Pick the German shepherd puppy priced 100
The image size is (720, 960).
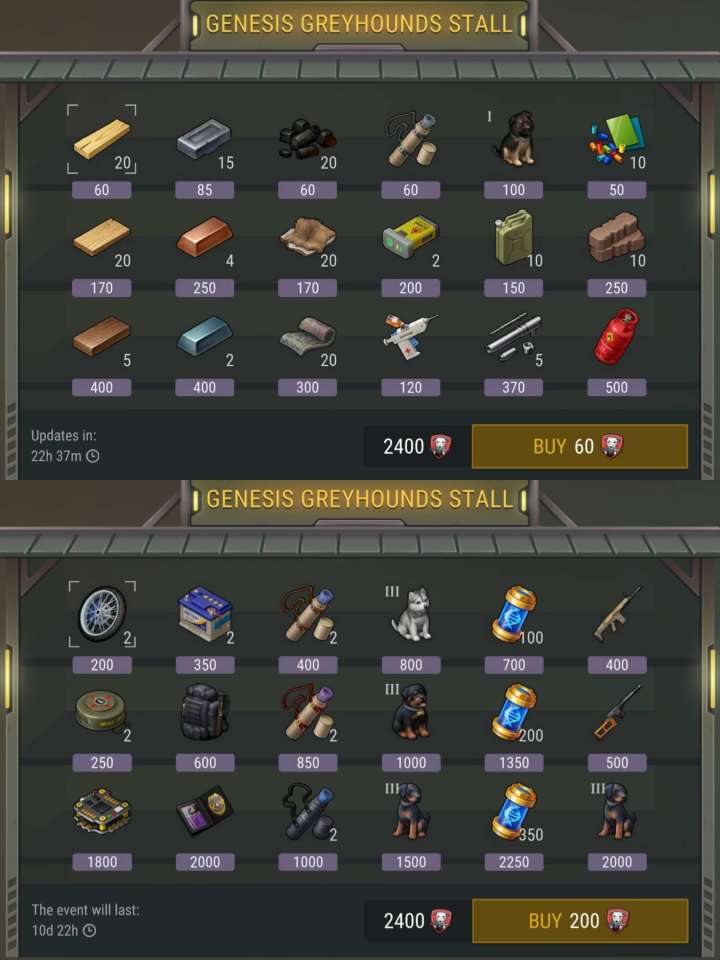516,138
